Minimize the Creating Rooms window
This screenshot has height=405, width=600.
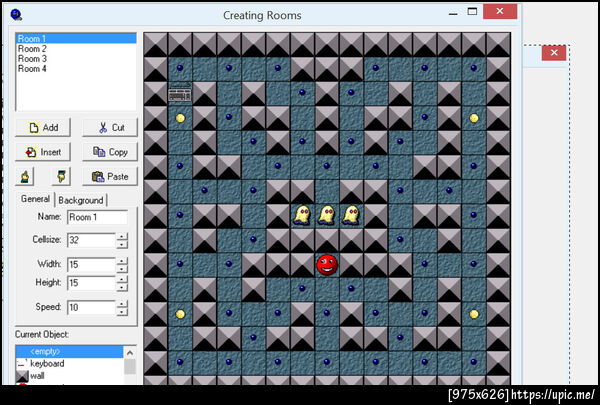coord(453,13)
